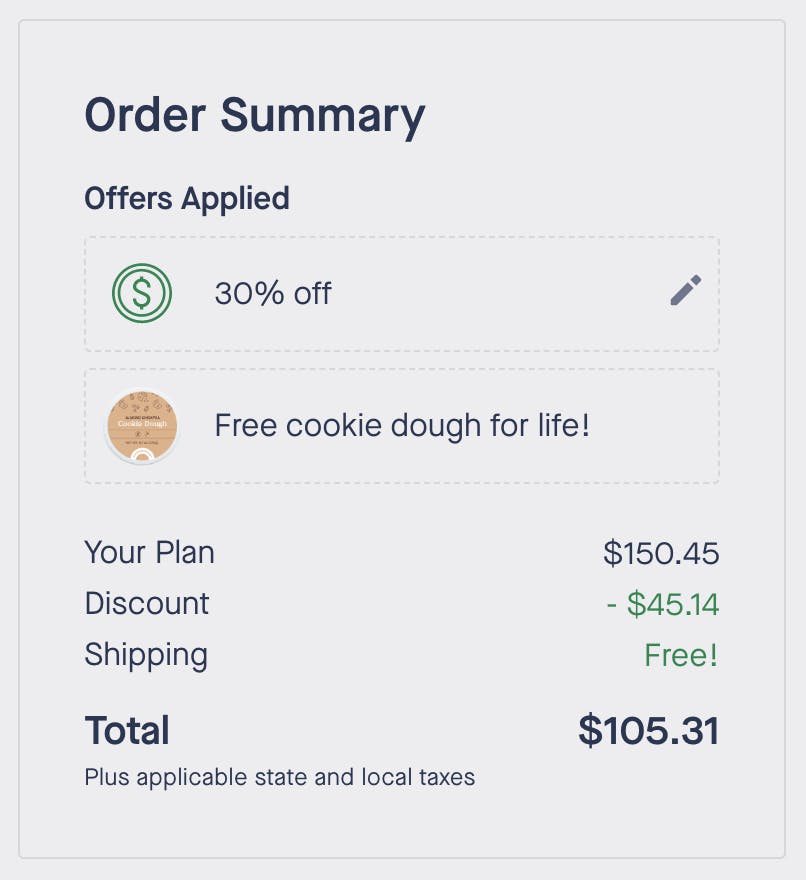Select the 30% off offer text
The height and width of the screenshot is (880, 806).
(x=273, y=293)
